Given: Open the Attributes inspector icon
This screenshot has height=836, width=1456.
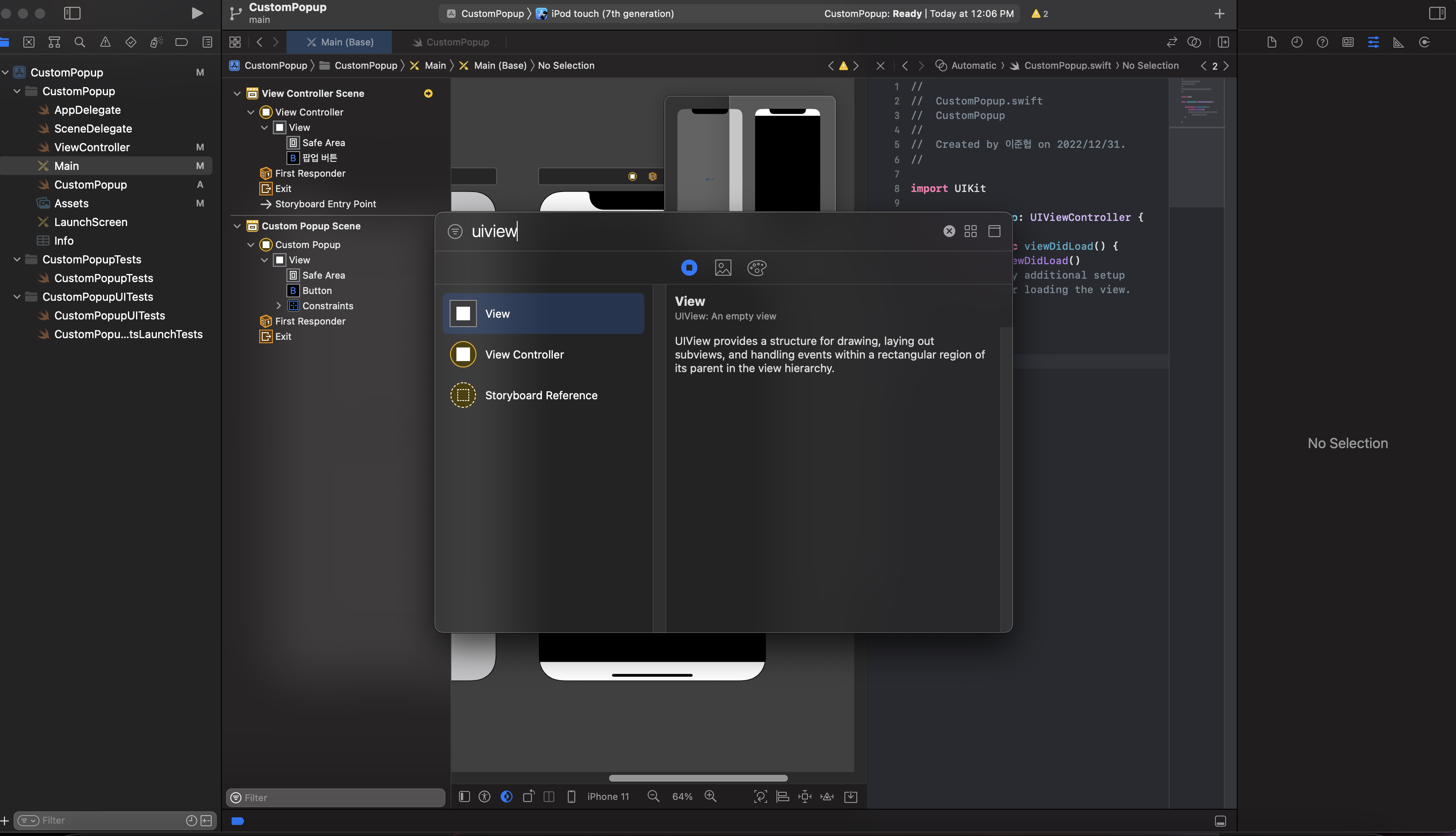Looking at the screenshot, I should point(1373,42).
